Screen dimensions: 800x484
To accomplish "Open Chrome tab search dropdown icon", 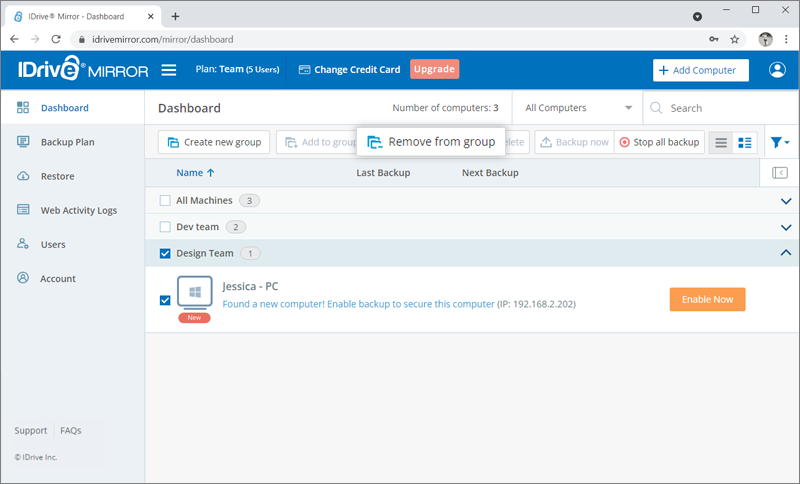I will point(697,17).
